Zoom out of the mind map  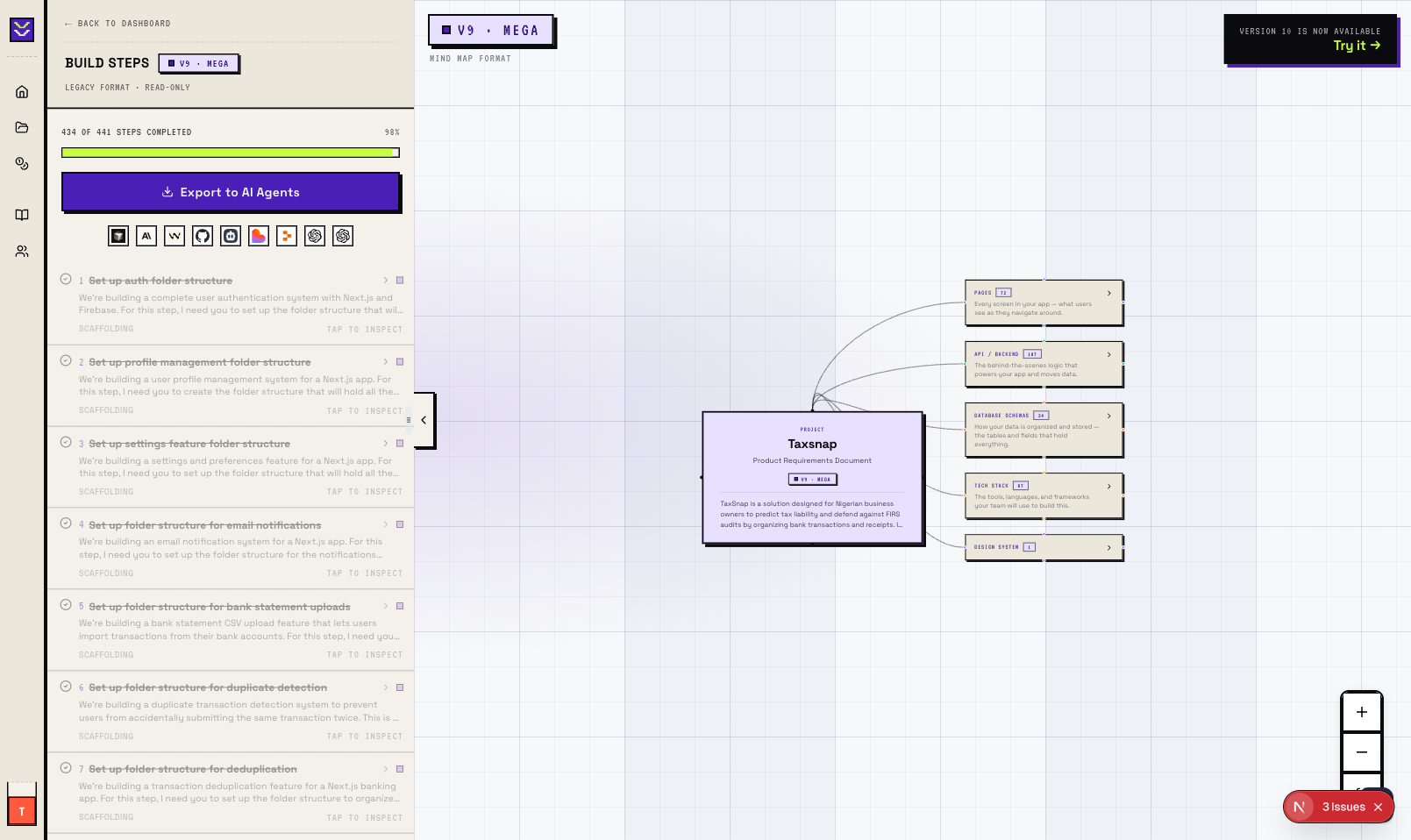coord(1362,752)
